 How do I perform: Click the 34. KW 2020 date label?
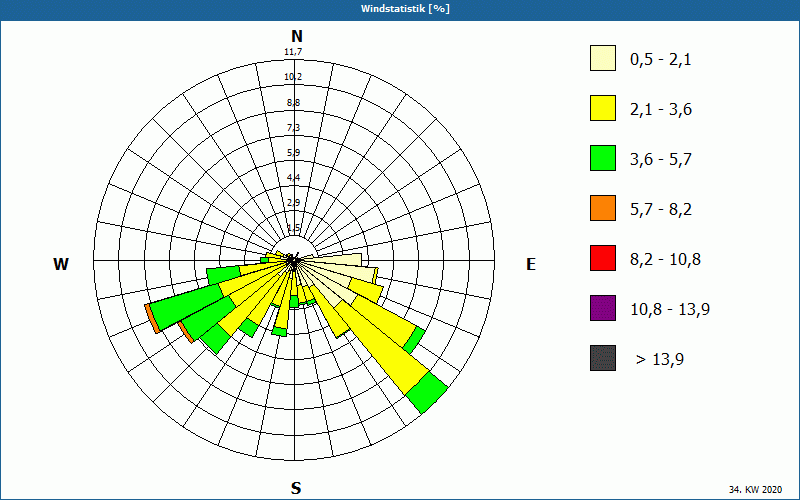point(755,489)
